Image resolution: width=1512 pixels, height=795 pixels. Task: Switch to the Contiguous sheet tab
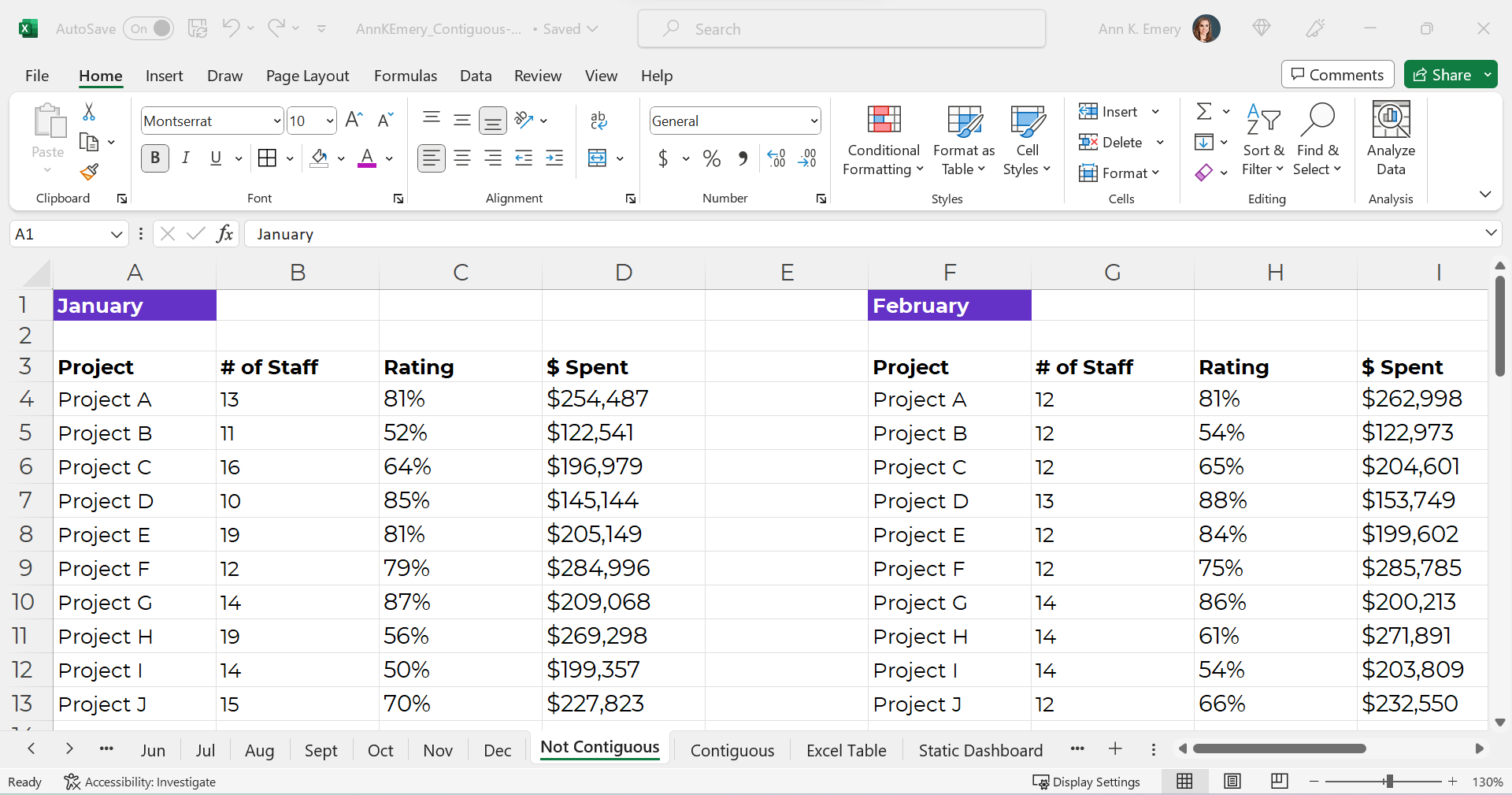pos(732,751)
